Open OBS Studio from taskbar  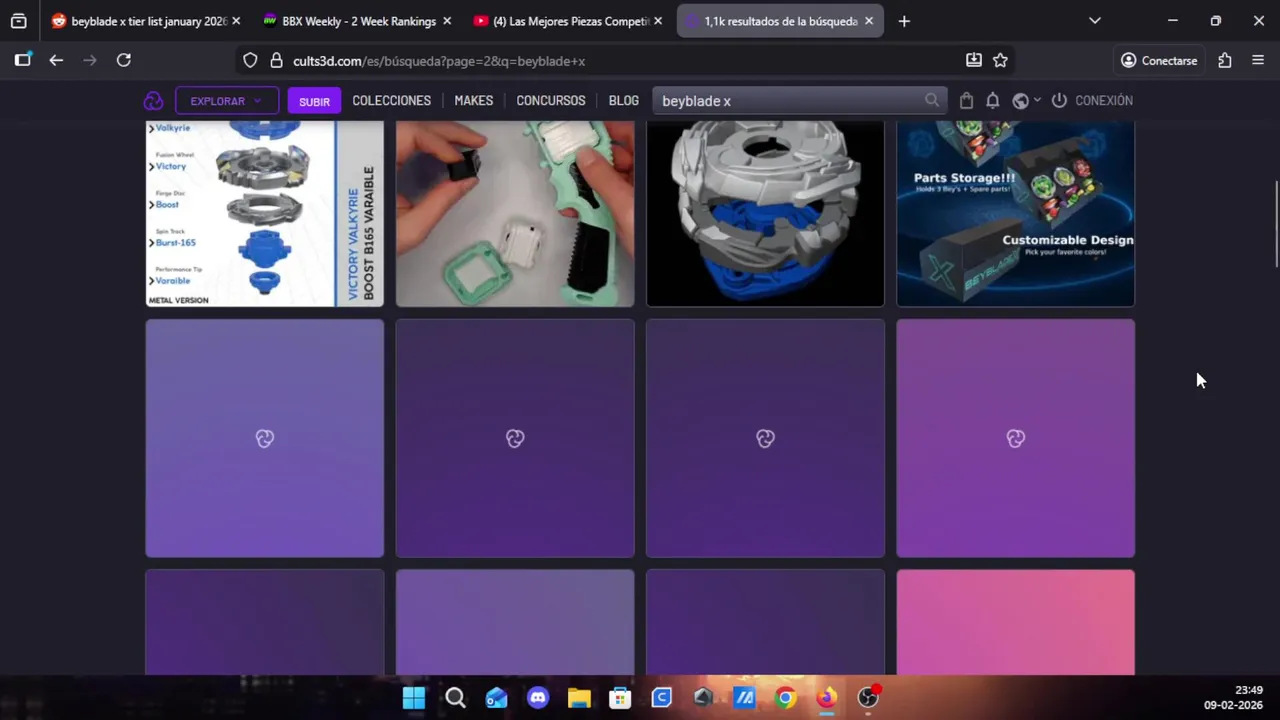click(x=868, y=698)
